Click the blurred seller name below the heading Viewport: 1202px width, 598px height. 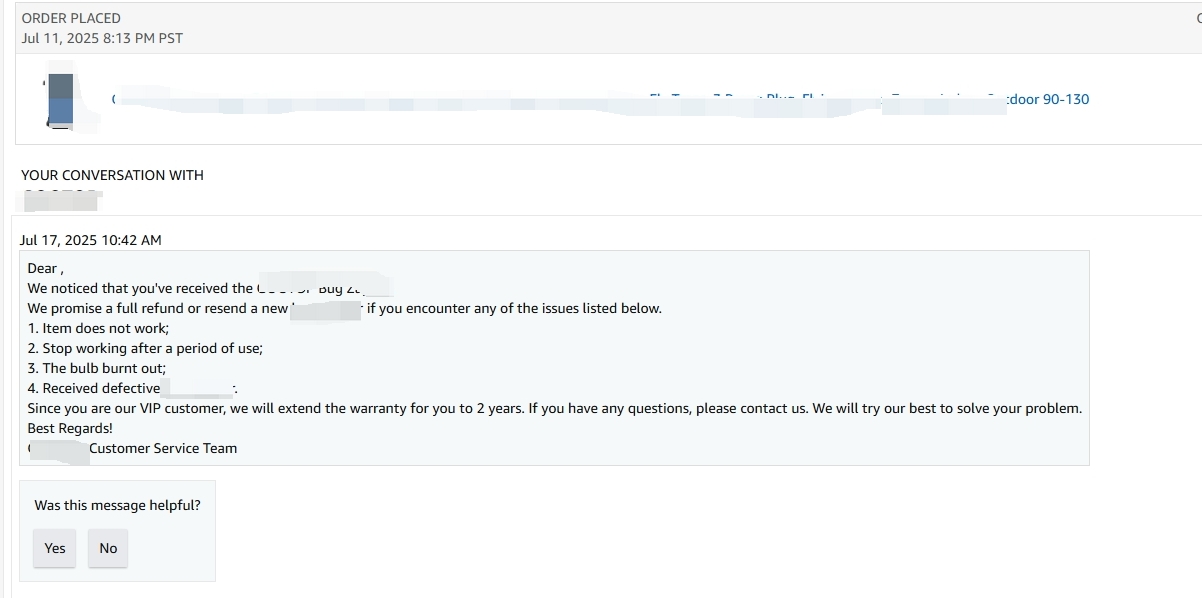coord(60,199)
